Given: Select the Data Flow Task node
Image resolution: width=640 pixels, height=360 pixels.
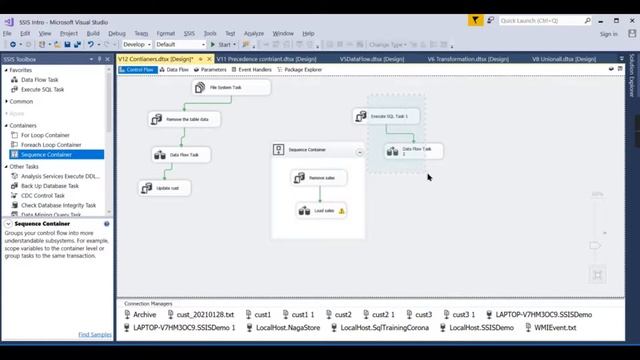Looking at the screenshot, I should coord(181,155).
